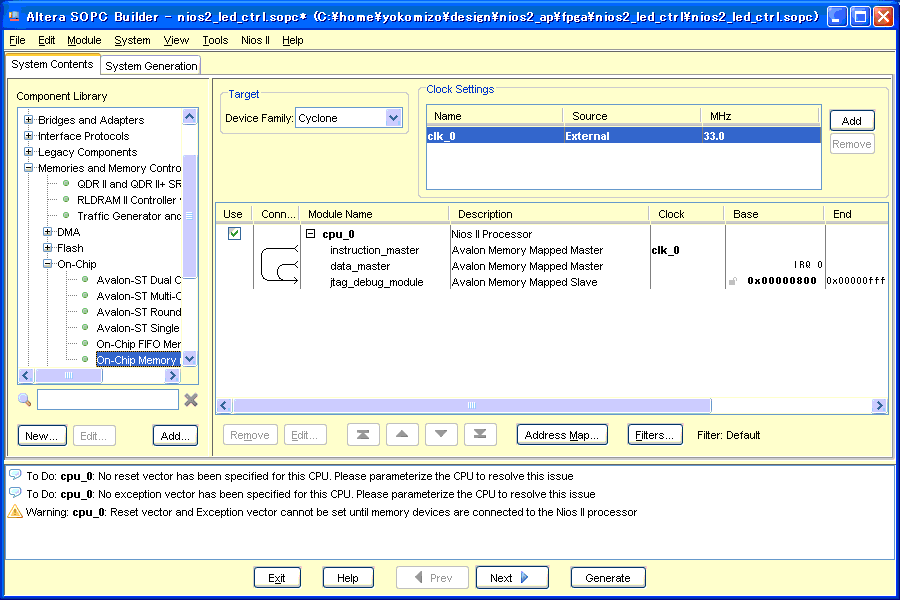Image resolution: width=900 pixels, height=600 pixels.
Task: Click the warning triangle icon for cpu_0
Action: click(15, 512)
